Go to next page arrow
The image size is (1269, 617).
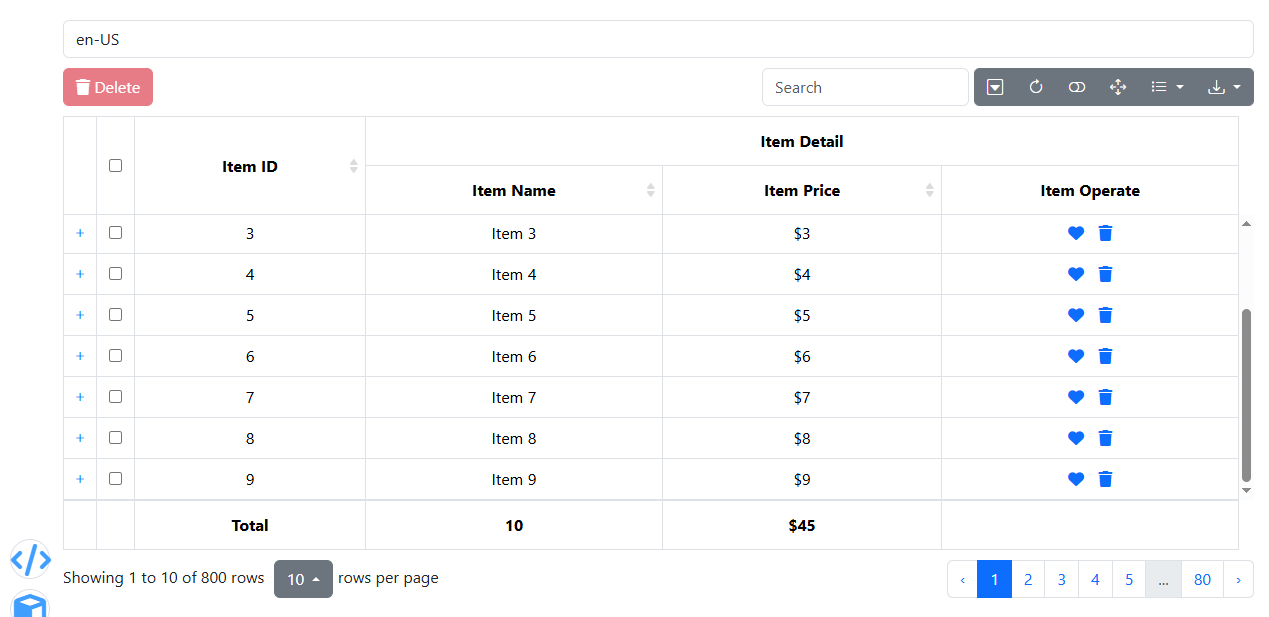1238,579
